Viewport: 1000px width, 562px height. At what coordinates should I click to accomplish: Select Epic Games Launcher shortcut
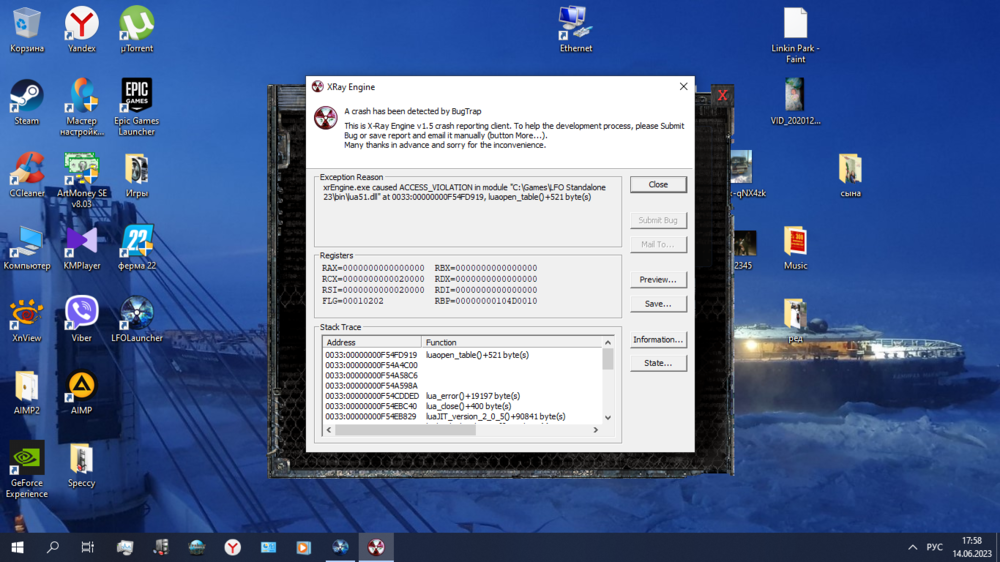(136, 107)
